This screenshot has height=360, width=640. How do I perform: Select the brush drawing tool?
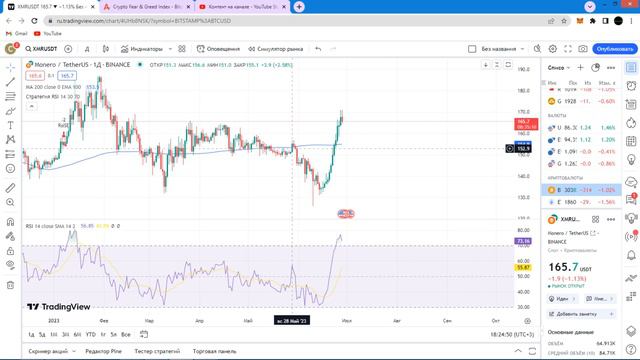click(x=11, y=111)
